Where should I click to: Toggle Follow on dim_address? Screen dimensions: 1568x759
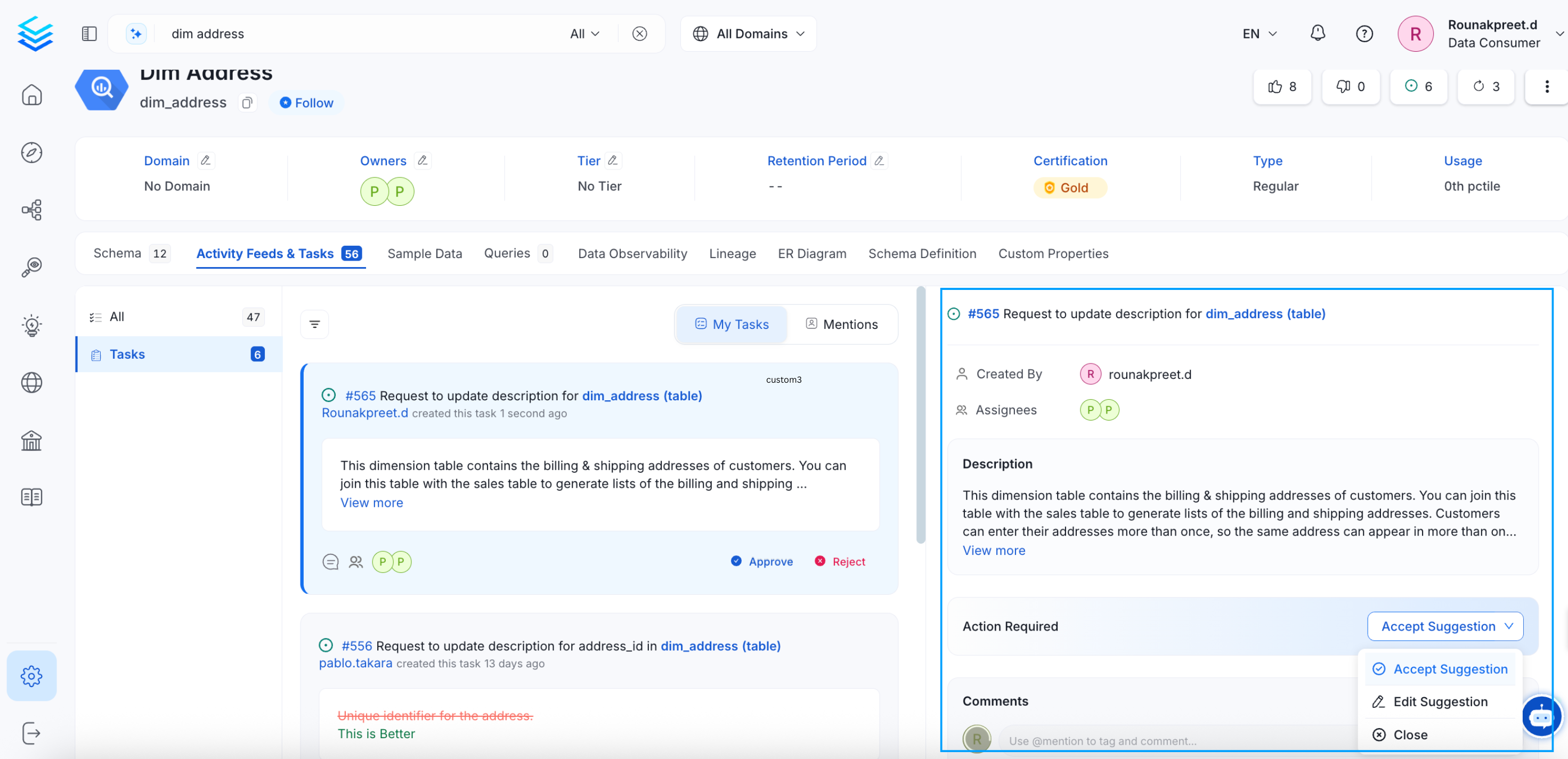307,102
